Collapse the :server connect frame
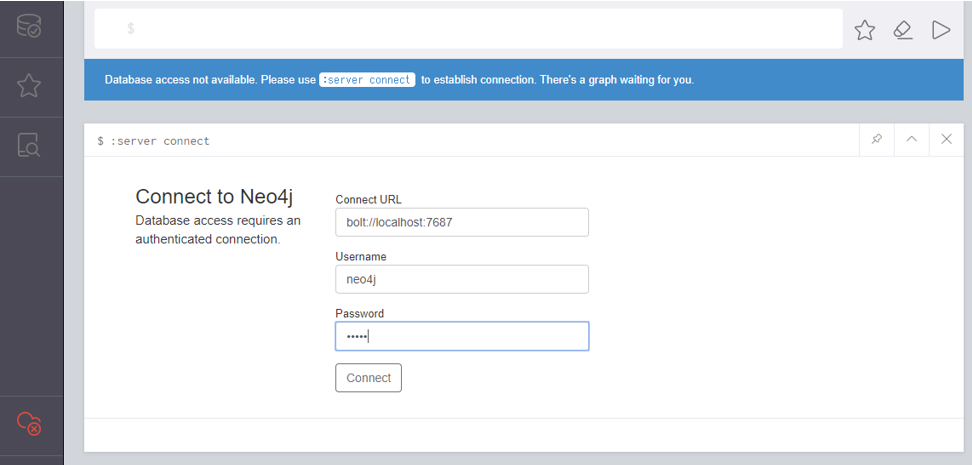This screenshot has width=972, height=465. [911, 140]
